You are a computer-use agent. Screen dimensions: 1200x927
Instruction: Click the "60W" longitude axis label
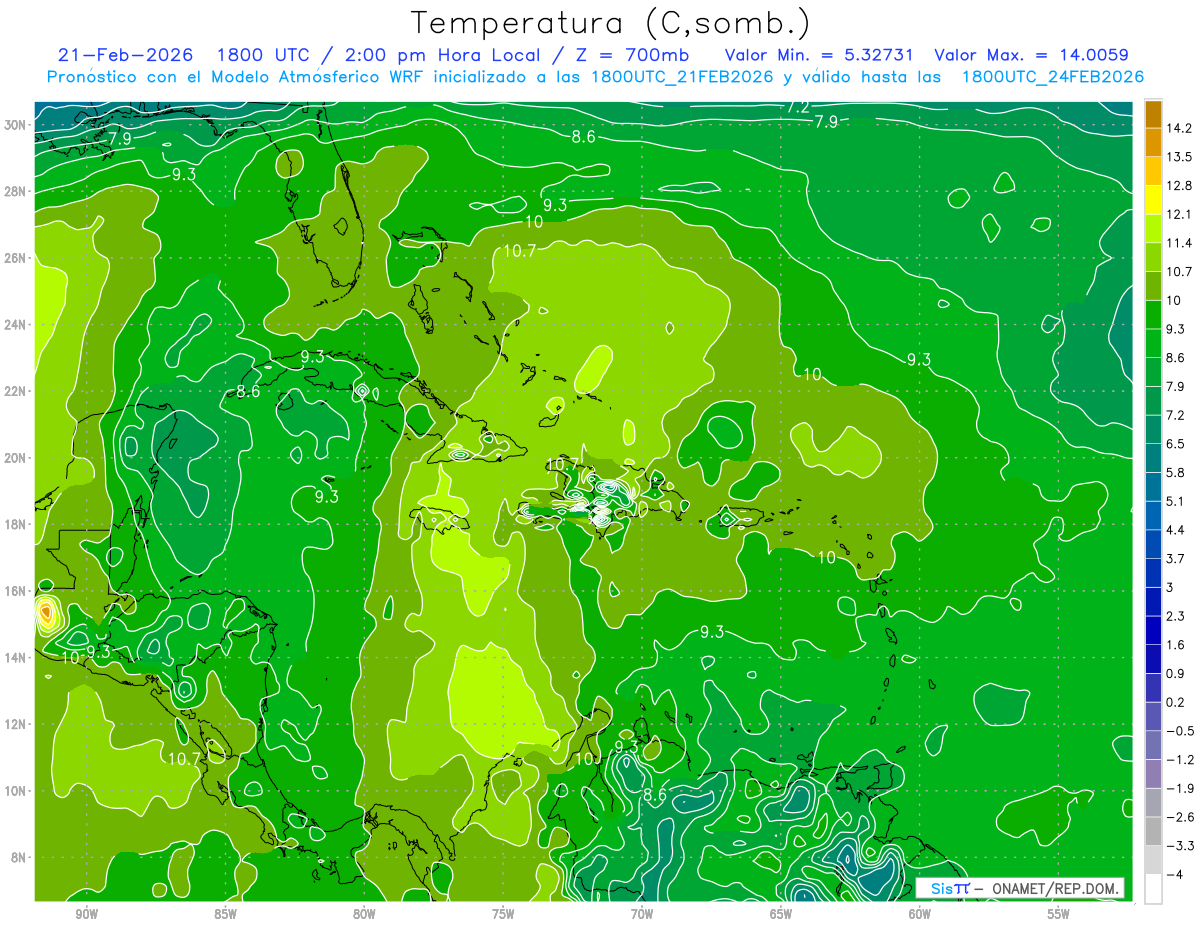tap(920, 914)
